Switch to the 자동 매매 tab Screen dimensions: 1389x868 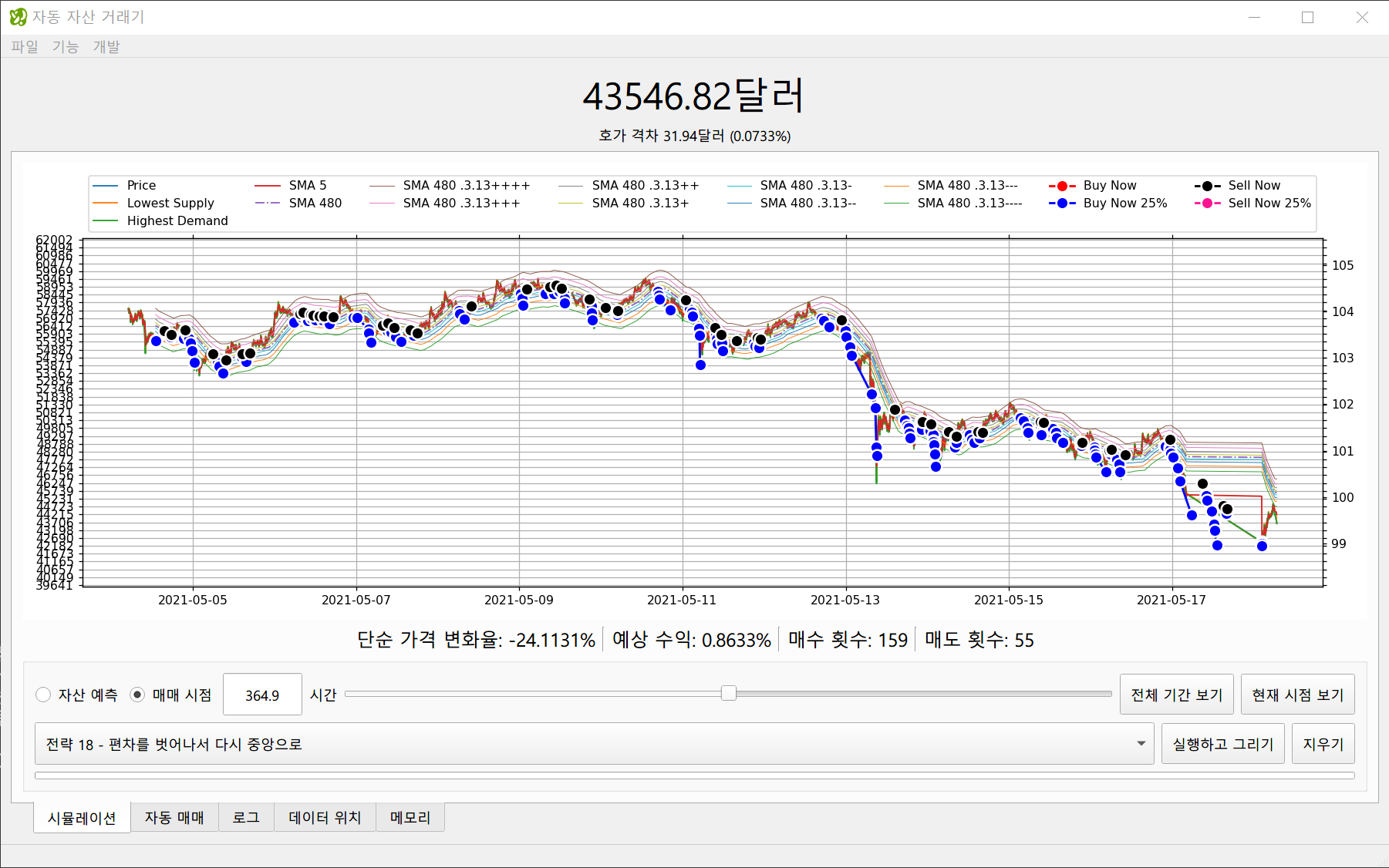click(174, 817)
